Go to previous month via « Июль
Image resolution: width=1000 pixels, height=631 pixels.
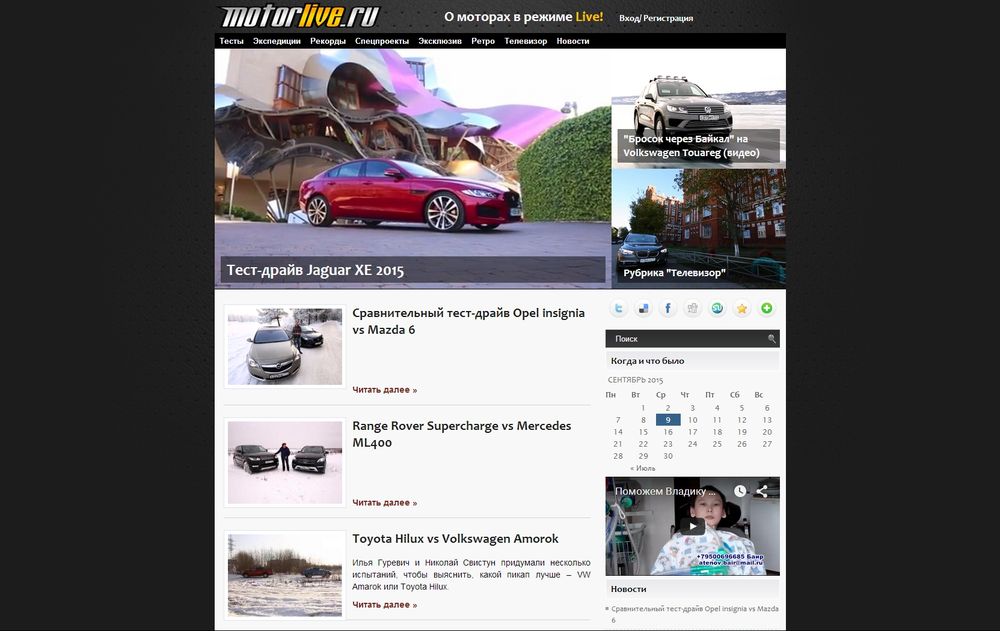(x=642, y=468)
